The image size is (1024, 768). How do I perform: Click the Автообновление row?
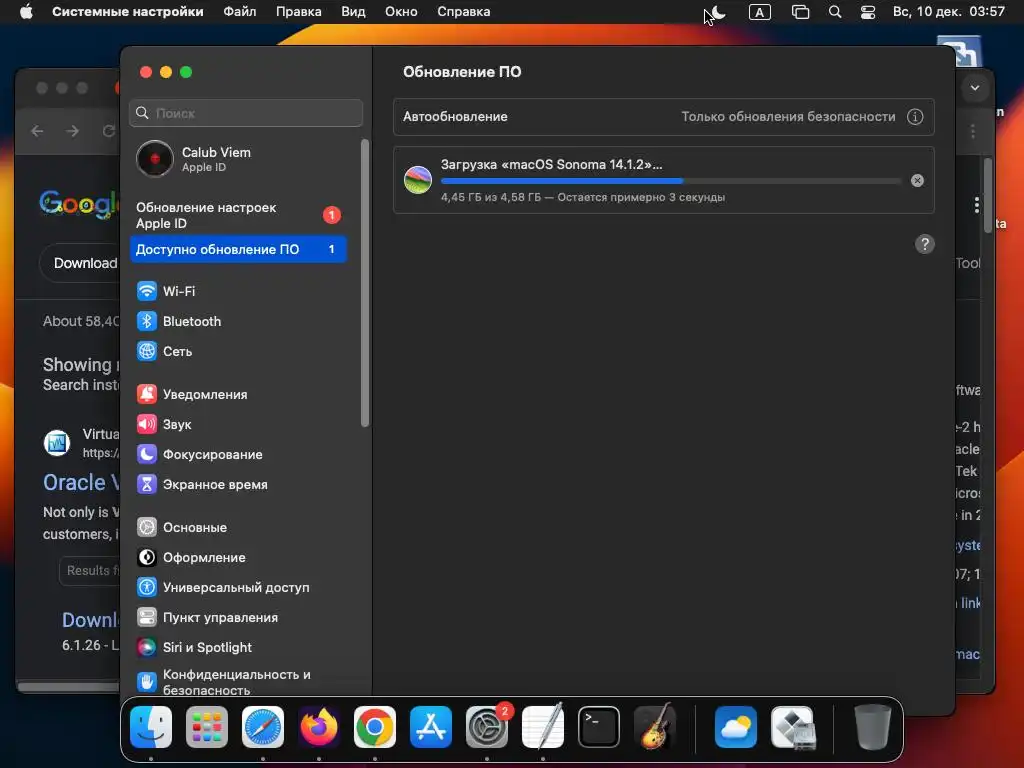coord(664,117)
